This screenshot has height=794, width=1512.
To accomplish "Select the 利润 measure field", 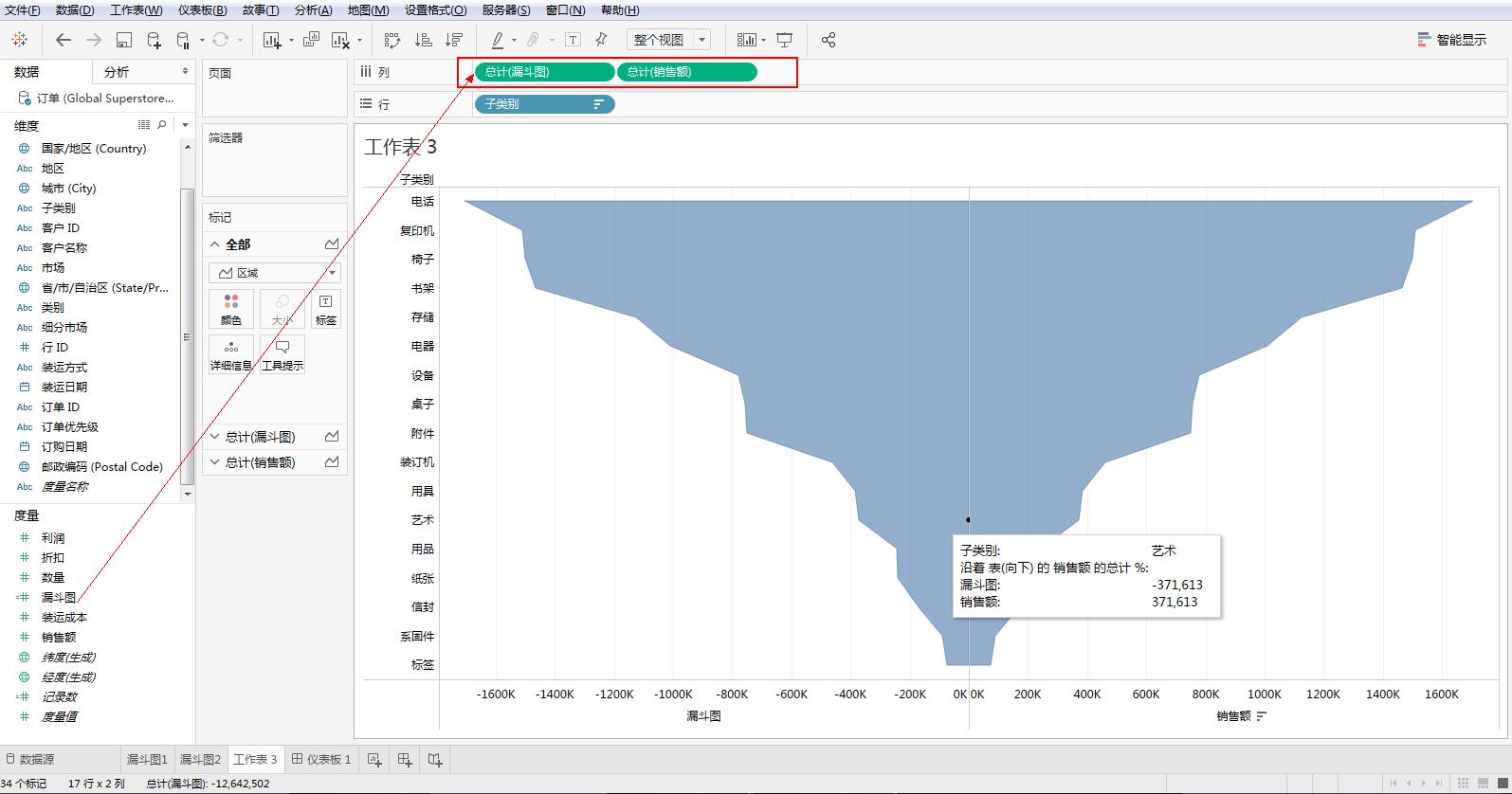I will click(53, 537).
